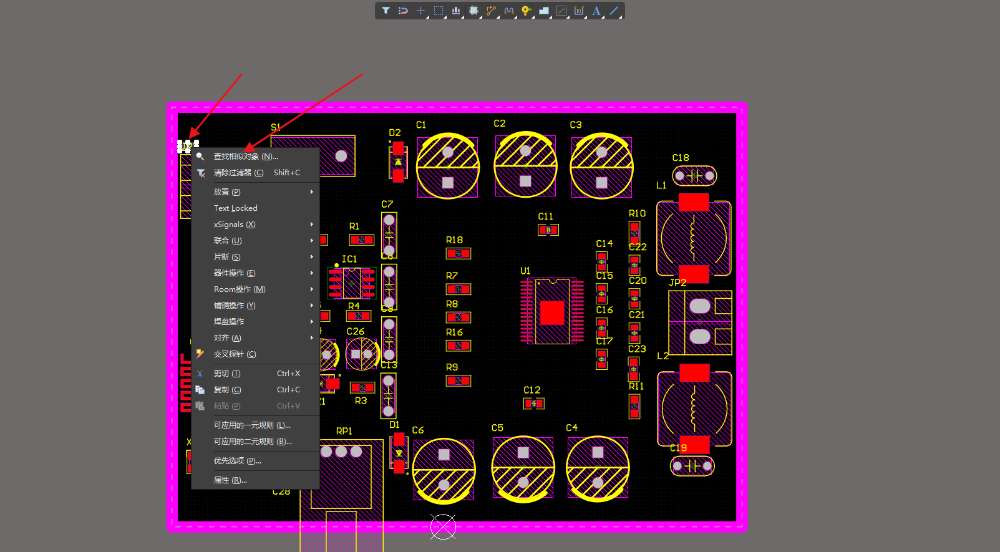Select the net highlight tool in active bar
The image size is (1000, 552).
(x=403, y=11)
